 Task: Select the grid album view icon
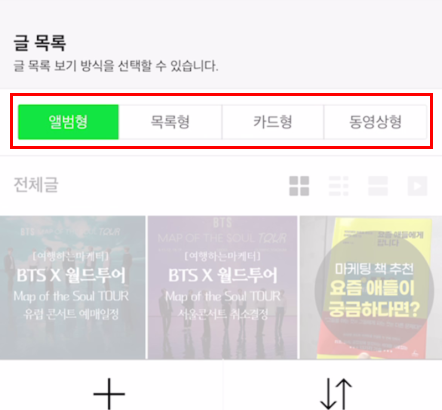click(299, 186)
